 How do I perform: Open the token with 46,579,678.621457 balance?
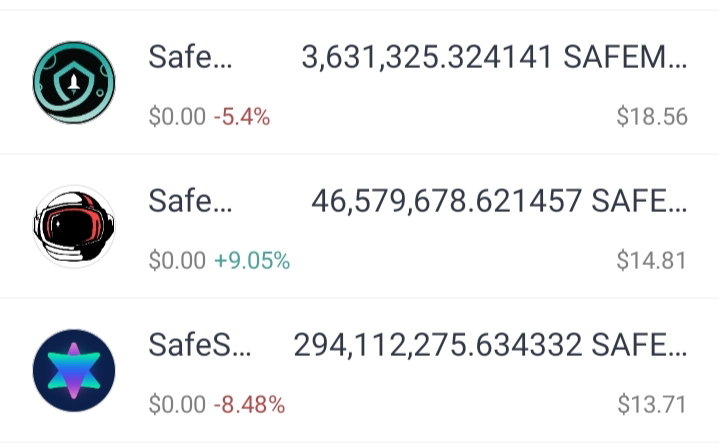pos(360,227)
